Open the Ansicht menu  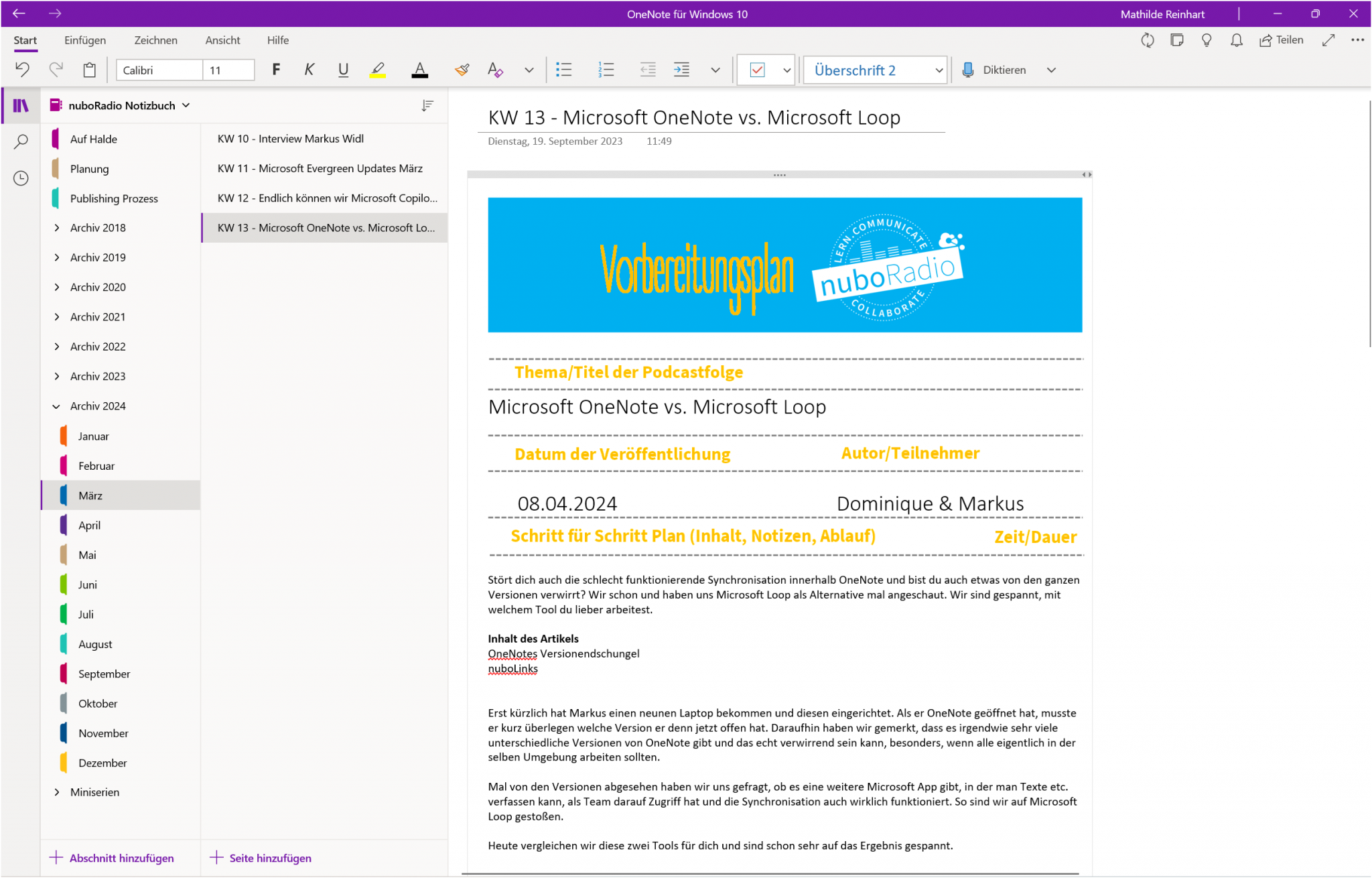pyautogui.click(x=222, y=40)
